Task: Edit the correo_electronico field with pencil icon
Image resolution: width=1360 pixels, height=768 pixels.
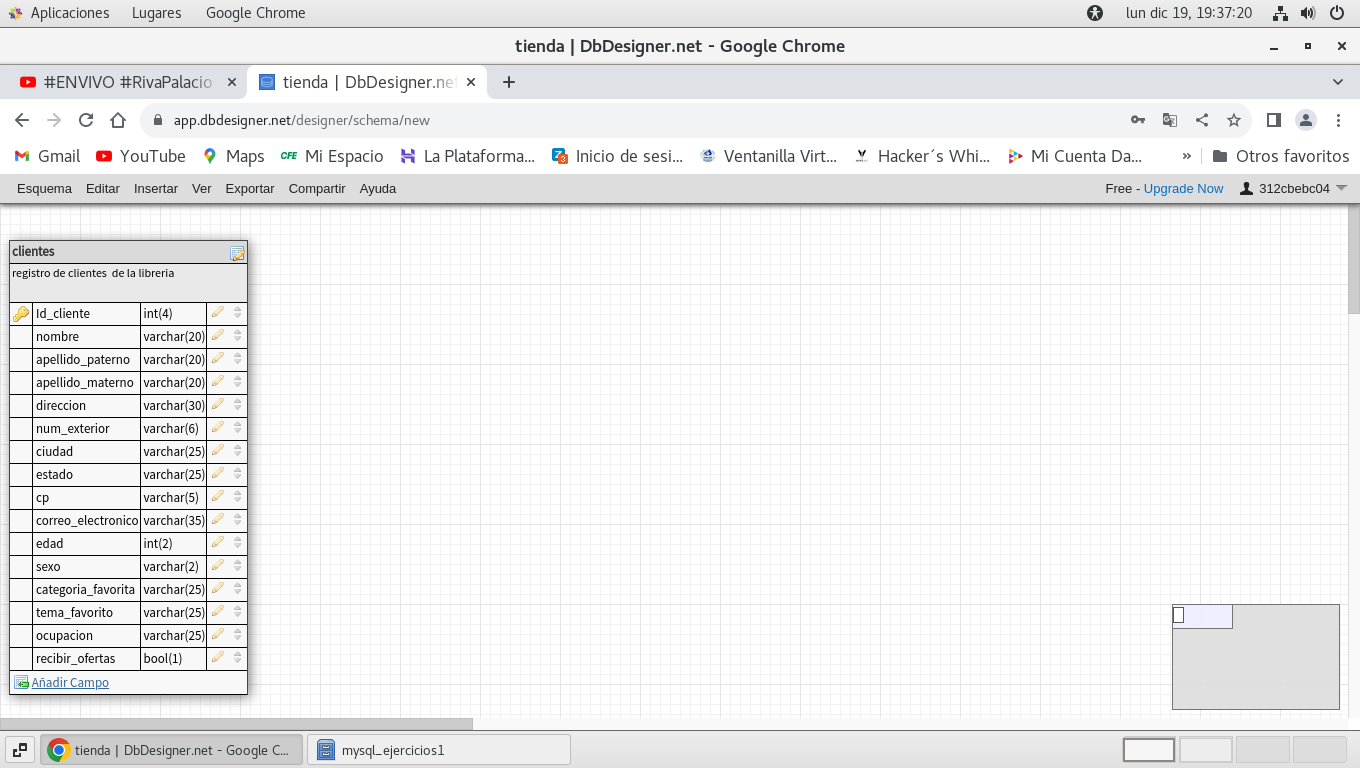Action: click(218, 520)
